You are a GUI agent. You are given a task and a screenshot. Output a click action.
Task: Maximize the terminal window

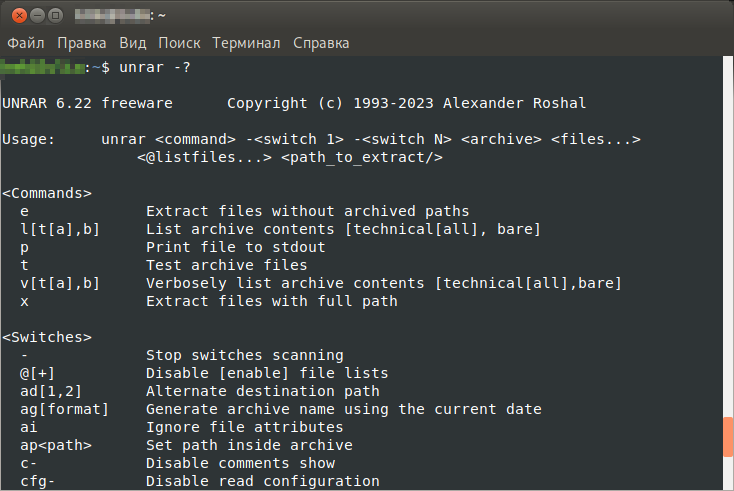[55, 16]
